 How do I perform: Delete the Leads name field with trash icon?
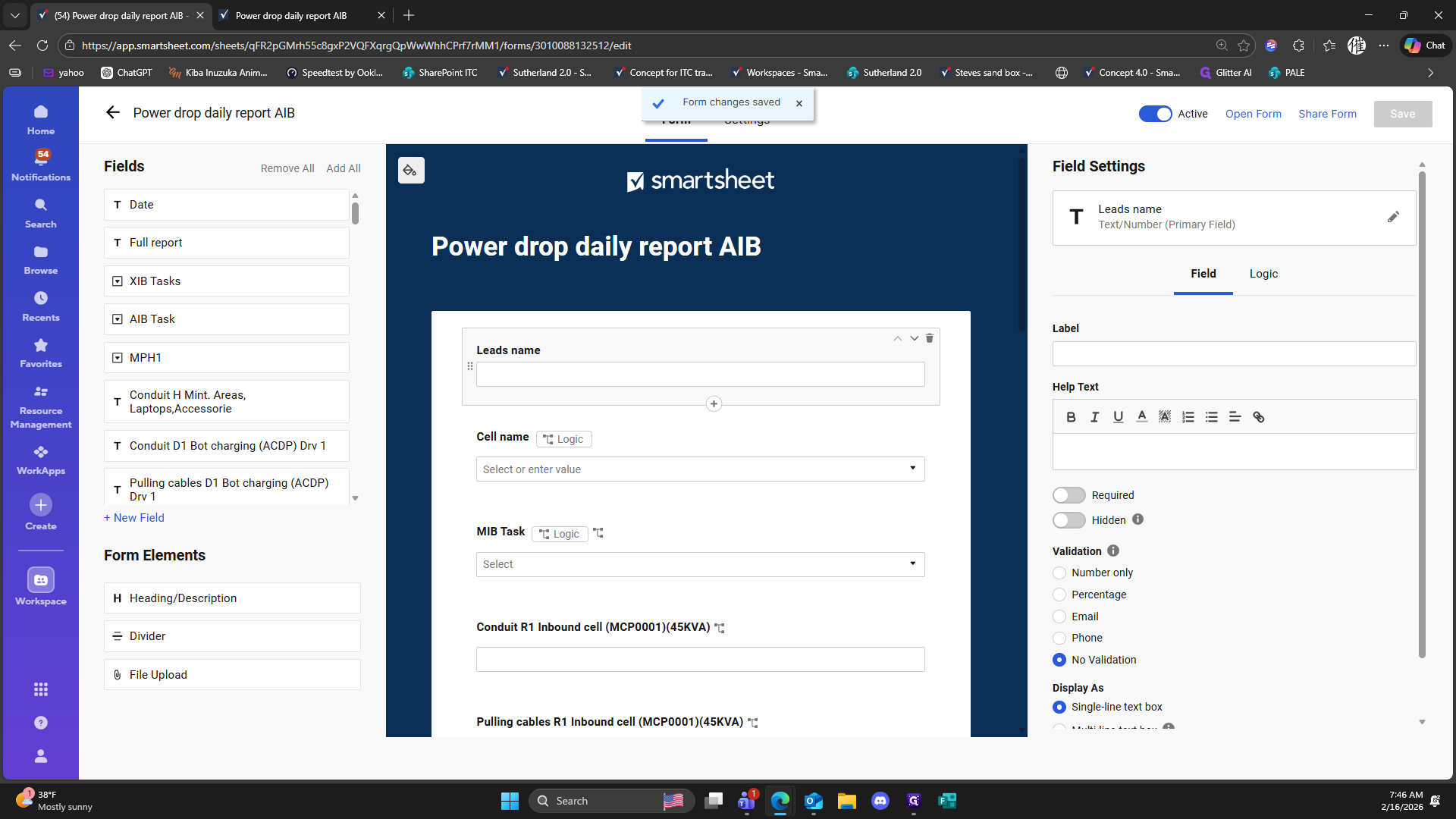(929, 338)
